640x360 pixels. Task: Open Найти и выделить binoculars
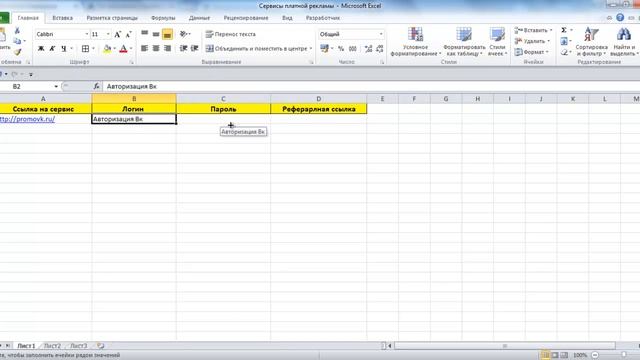624,42
